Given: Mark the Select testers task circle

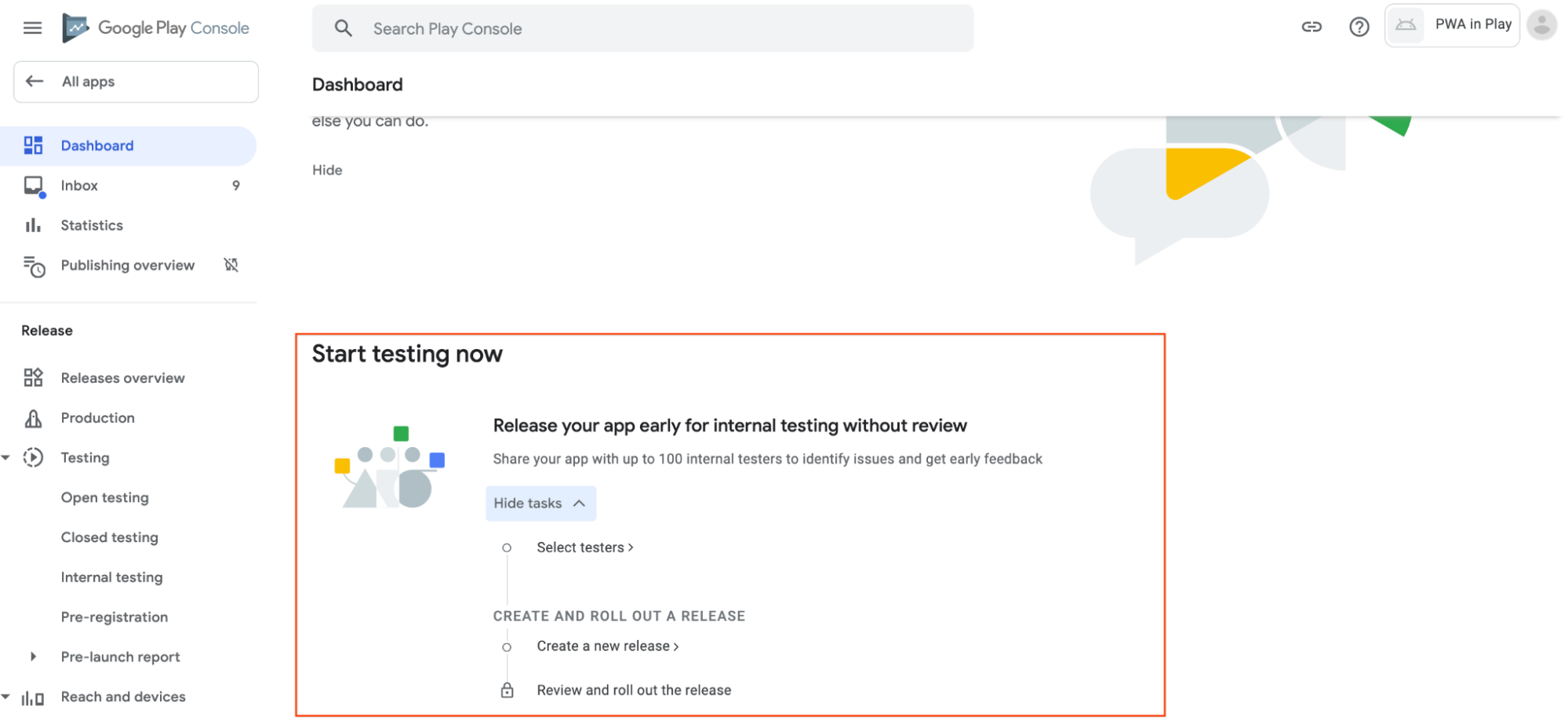Looking at the screenshot, I should (507, 547).
